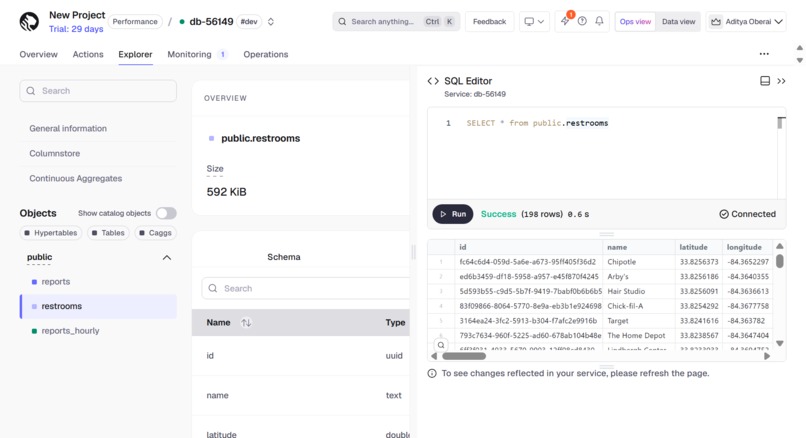Collapse SQL Editor with double chevron
The image size is (806, 438).
click(x=781, y=81)
